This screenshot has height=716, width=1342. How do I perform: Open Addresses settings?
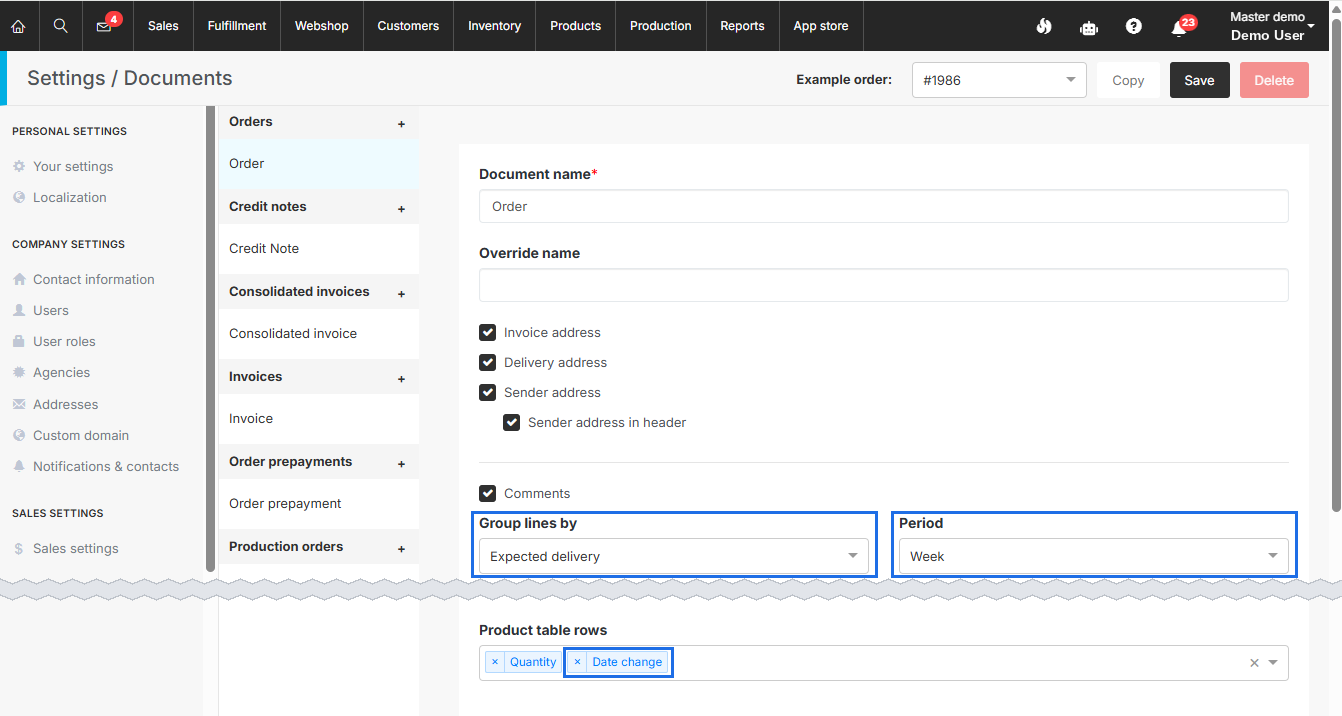(x=65, y=404)
